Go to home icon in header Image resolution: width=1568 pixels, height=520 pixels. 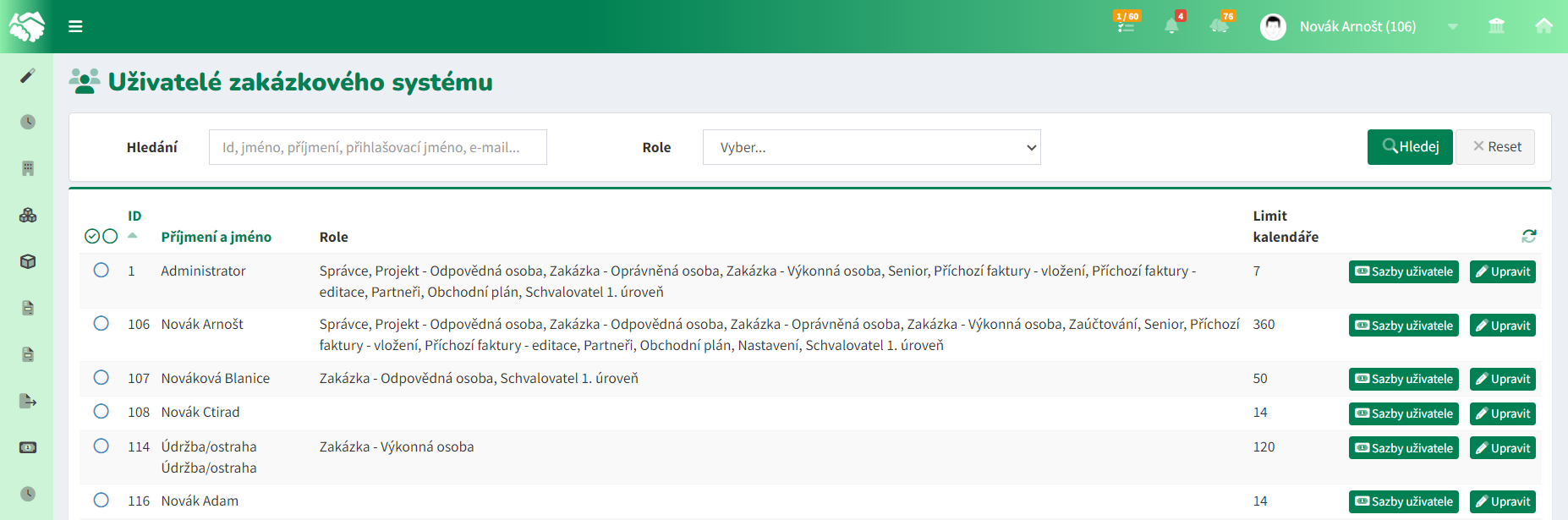click(1543, 26)
